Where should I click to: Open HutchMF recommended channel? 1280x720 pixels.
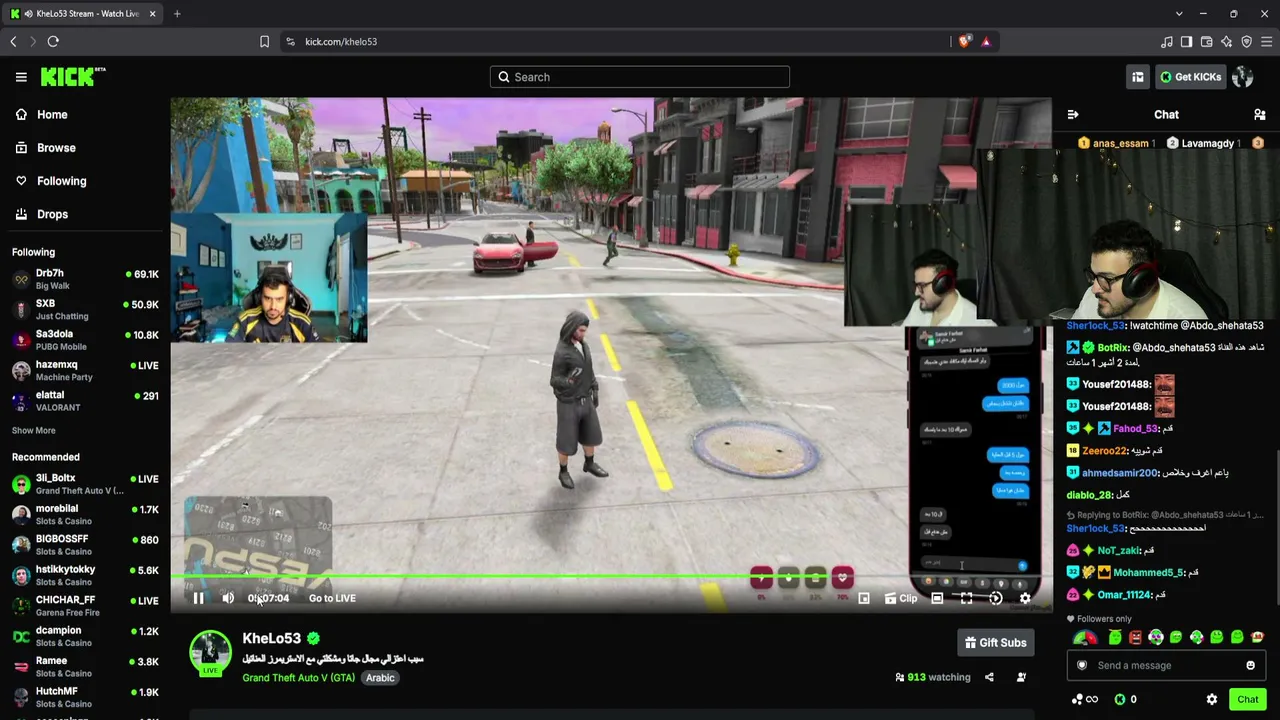coord(85,697)
